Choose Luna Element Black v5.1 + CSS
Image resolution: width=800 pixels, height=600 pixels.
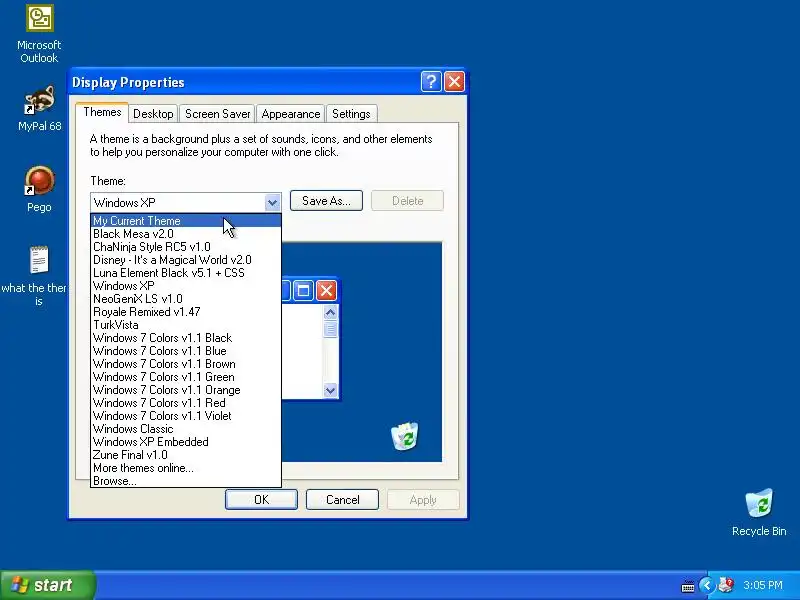pyautogui.click(x=186, y=273)
